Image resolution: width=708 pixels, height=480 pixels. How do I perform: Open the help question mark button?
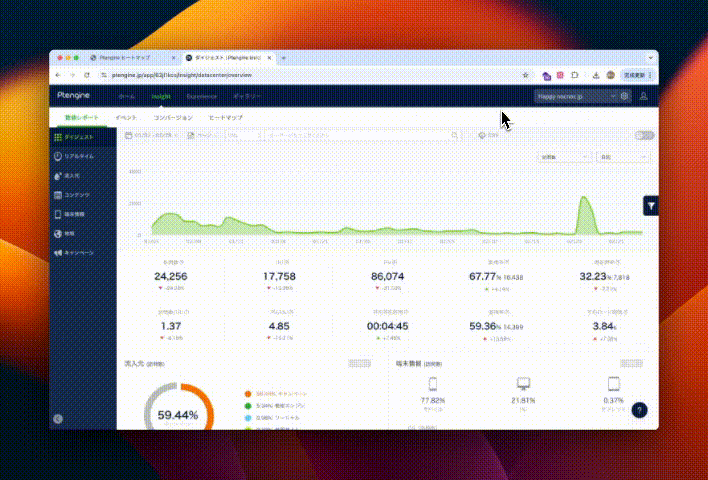640,410
